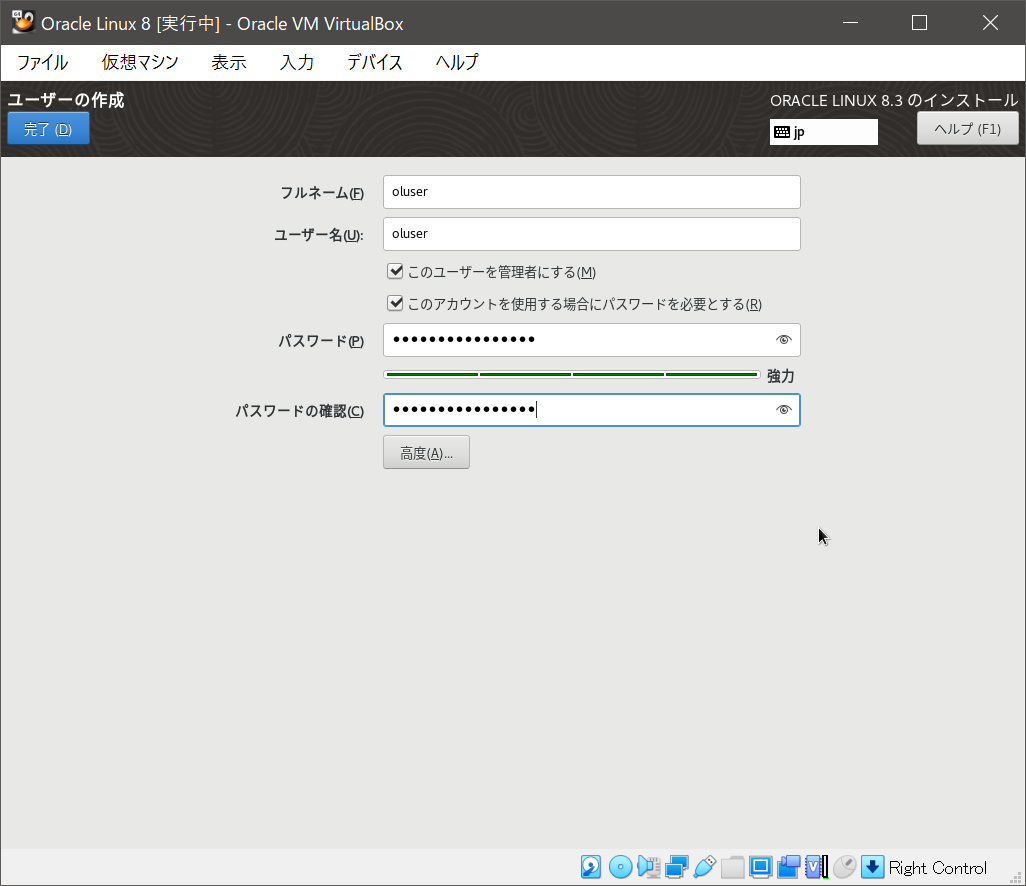Screen dimensions: 1026x886
Task: Open the 仮想マシン menu
Action: [140, 62]
